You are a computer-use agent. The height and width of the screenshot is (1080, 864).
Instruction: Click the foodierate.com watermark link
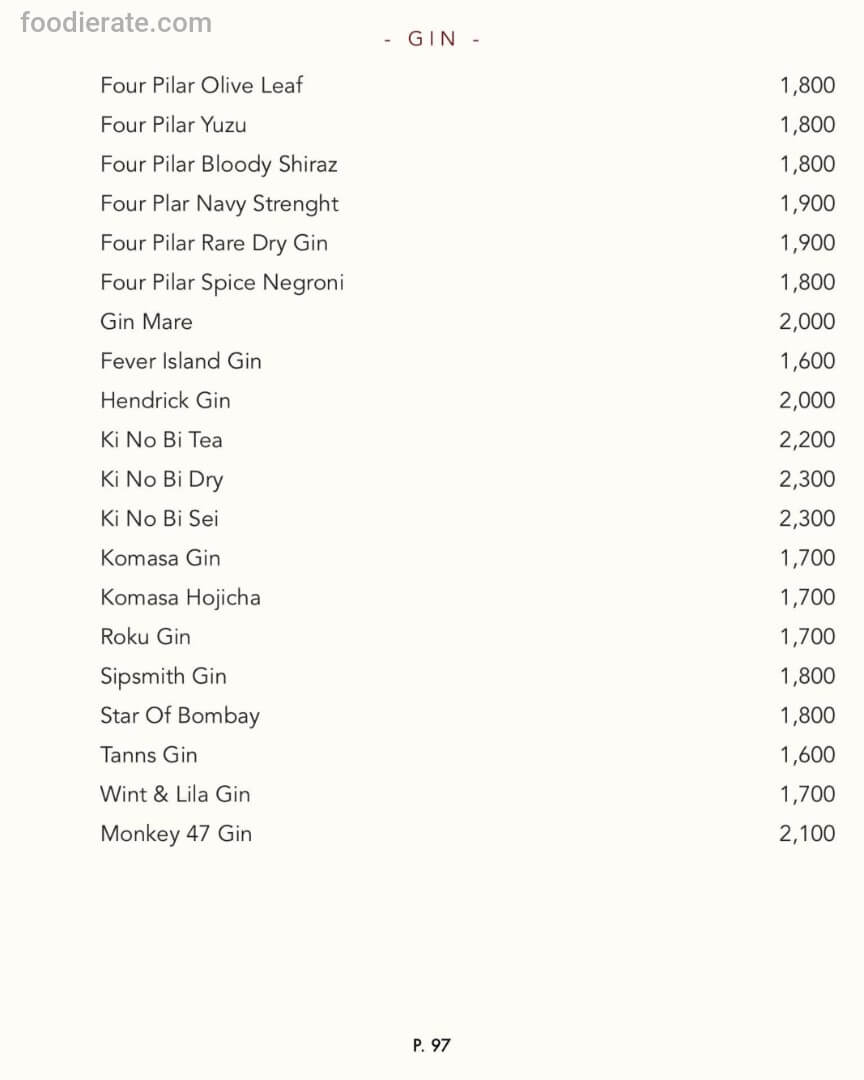click(x=116, y=22)
